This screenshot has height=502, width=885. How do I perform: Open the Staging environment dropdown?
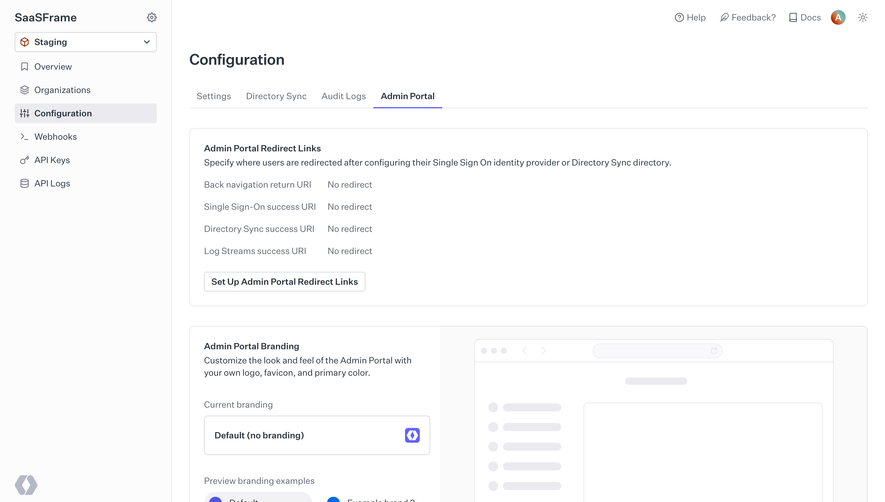pyautogui.click(x=85, y=42)
